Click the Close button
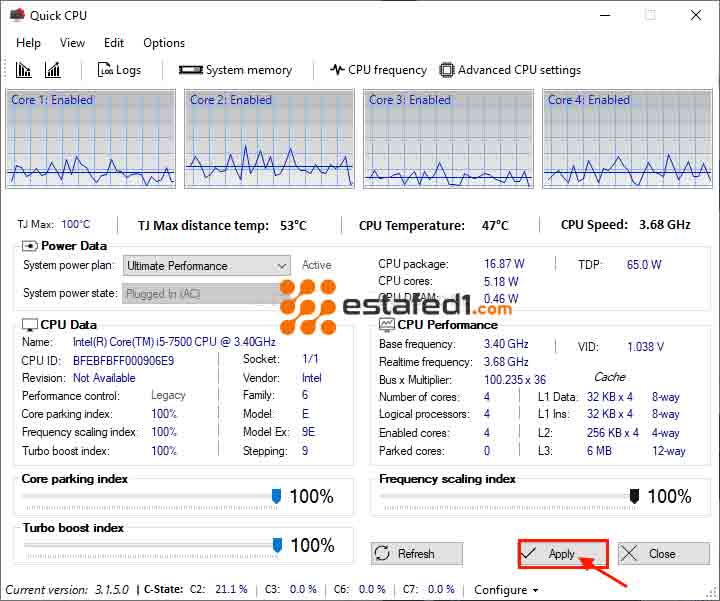 664,554
